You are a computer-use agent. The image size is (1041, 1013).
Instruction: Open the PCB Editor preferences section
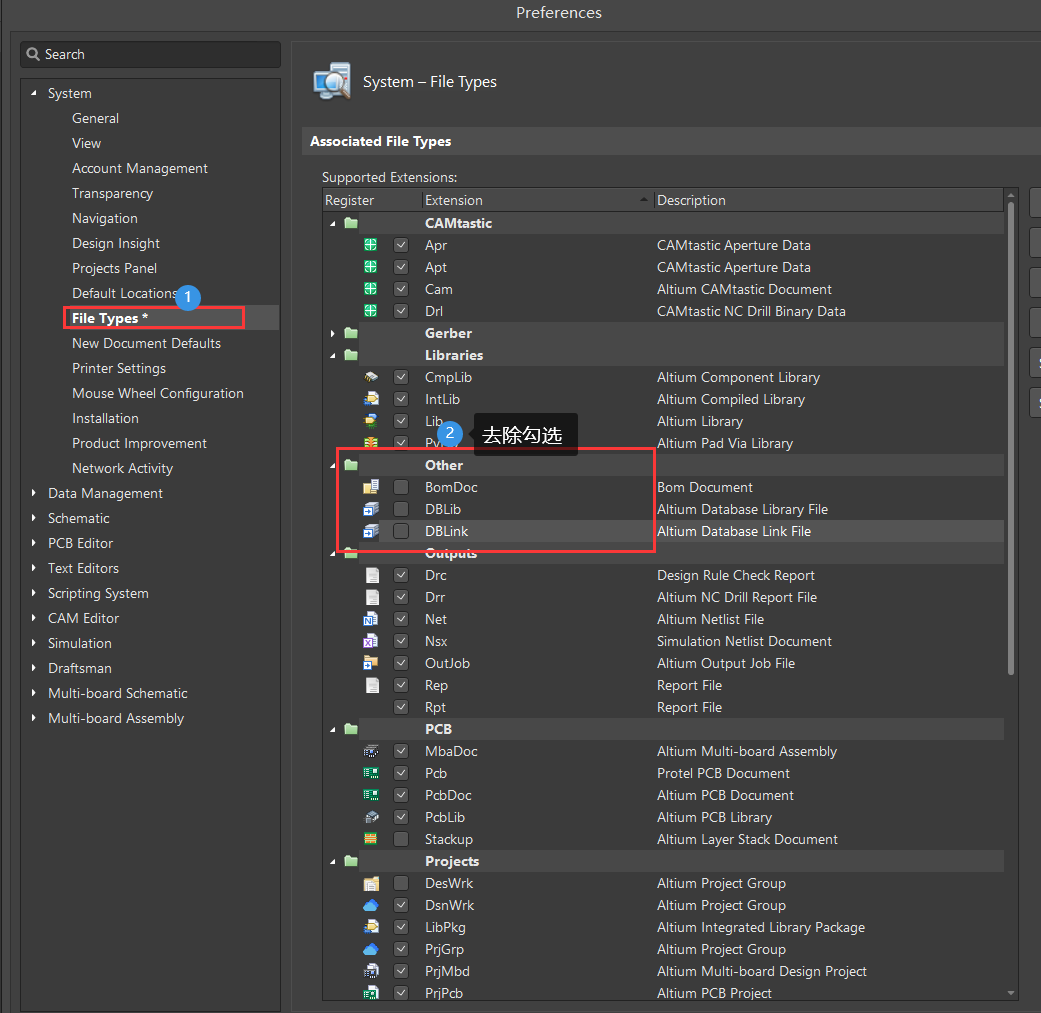78,543
